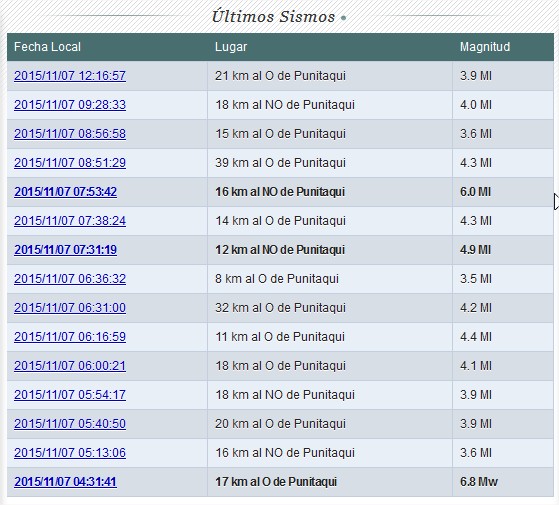The width and height of the screenshot is (559, 505).
Task: Open the 2015/11/07 06:00:21 earthquake link
Action: 70,366
